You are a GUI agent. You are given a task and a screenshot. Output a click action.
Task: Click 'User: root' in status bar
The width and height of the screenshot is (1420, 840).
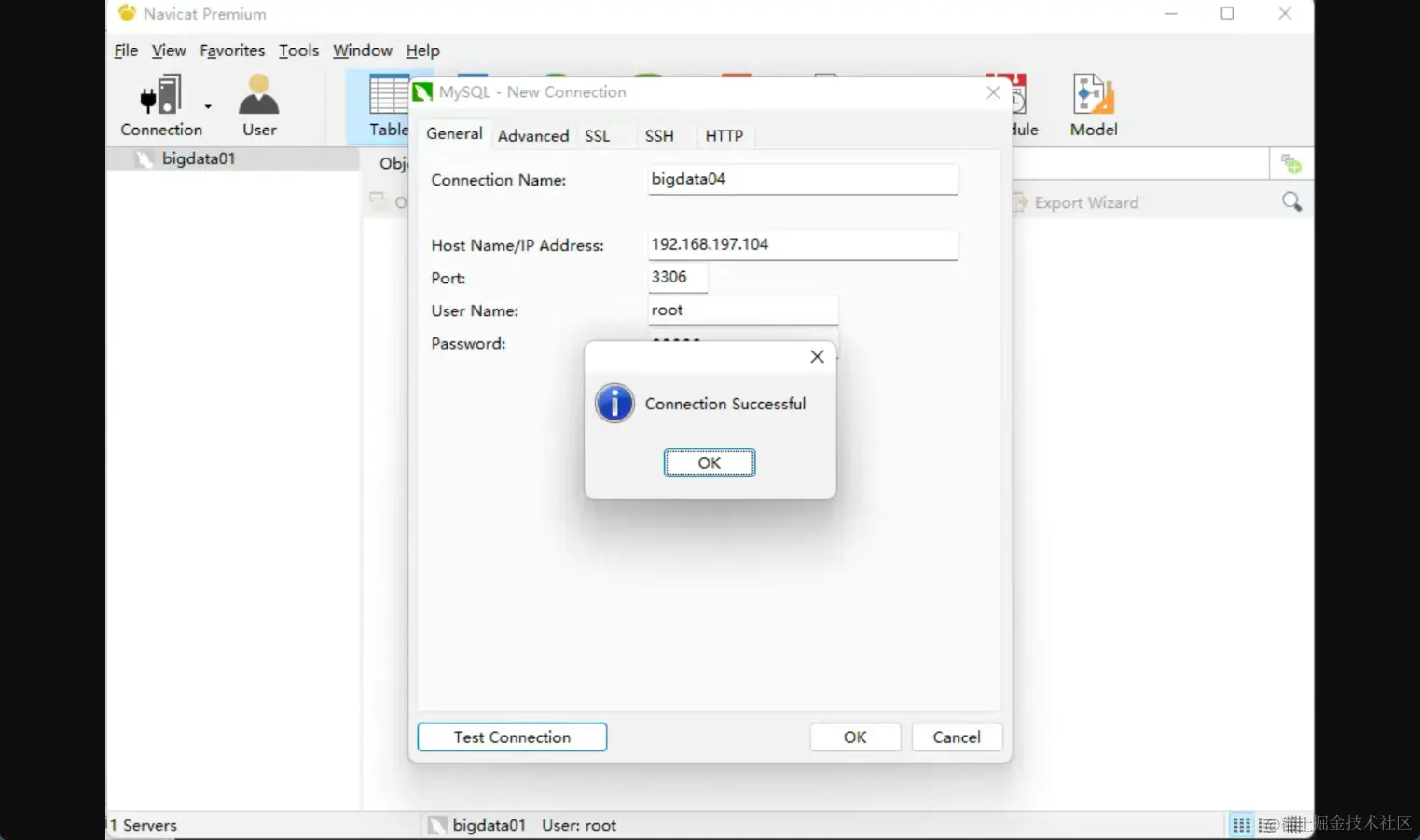579,825
